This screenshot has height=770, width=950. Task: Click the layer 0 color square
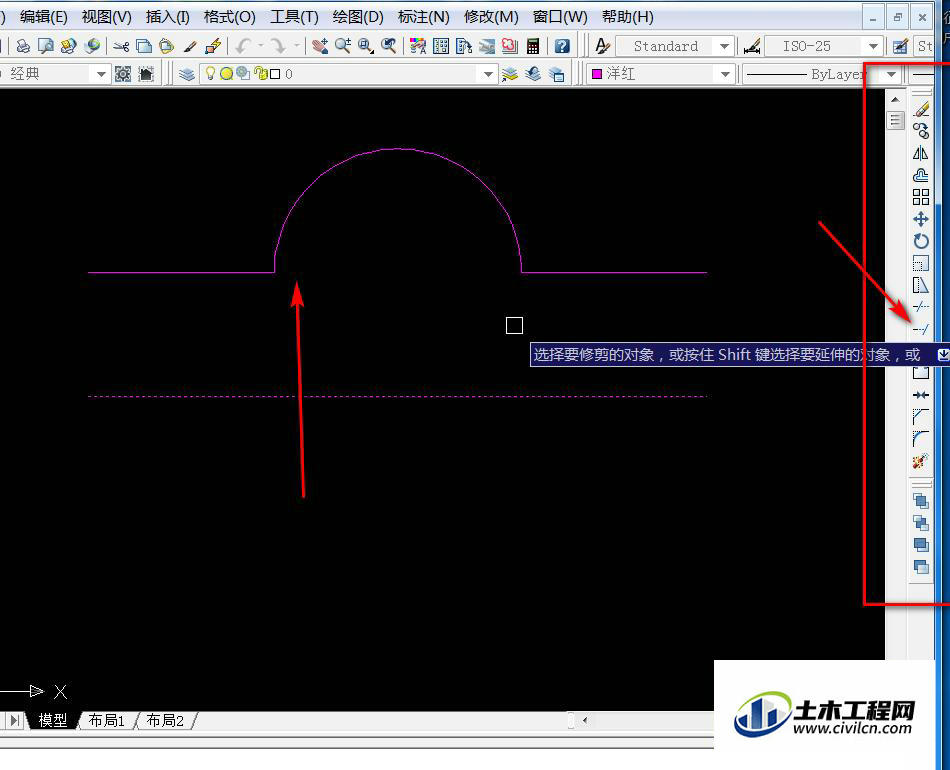pyautogui.click(x=275, y=74)
